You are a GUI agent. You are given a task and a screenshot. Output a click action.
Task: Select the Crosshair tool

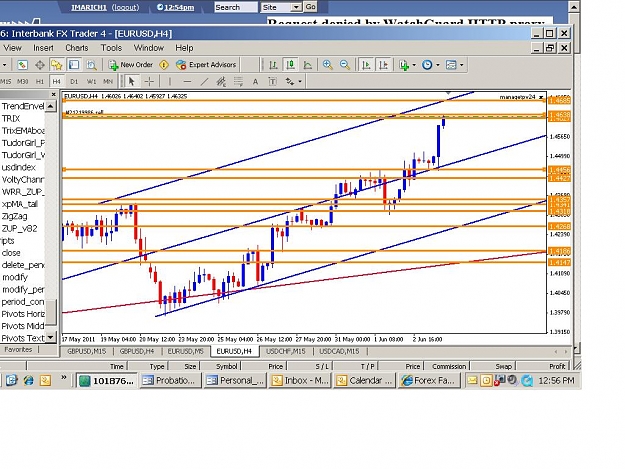tap(149, 82)
